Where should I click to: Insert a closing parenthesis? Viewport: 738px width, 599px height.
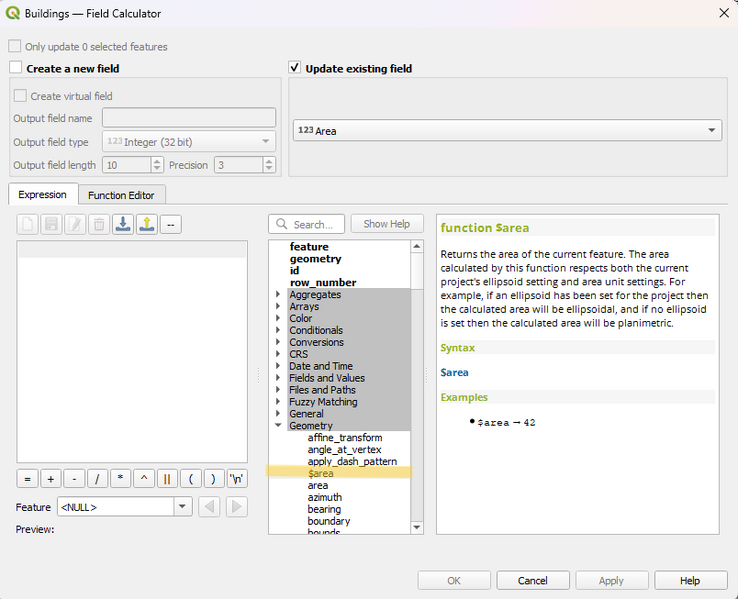pos(214,479)
